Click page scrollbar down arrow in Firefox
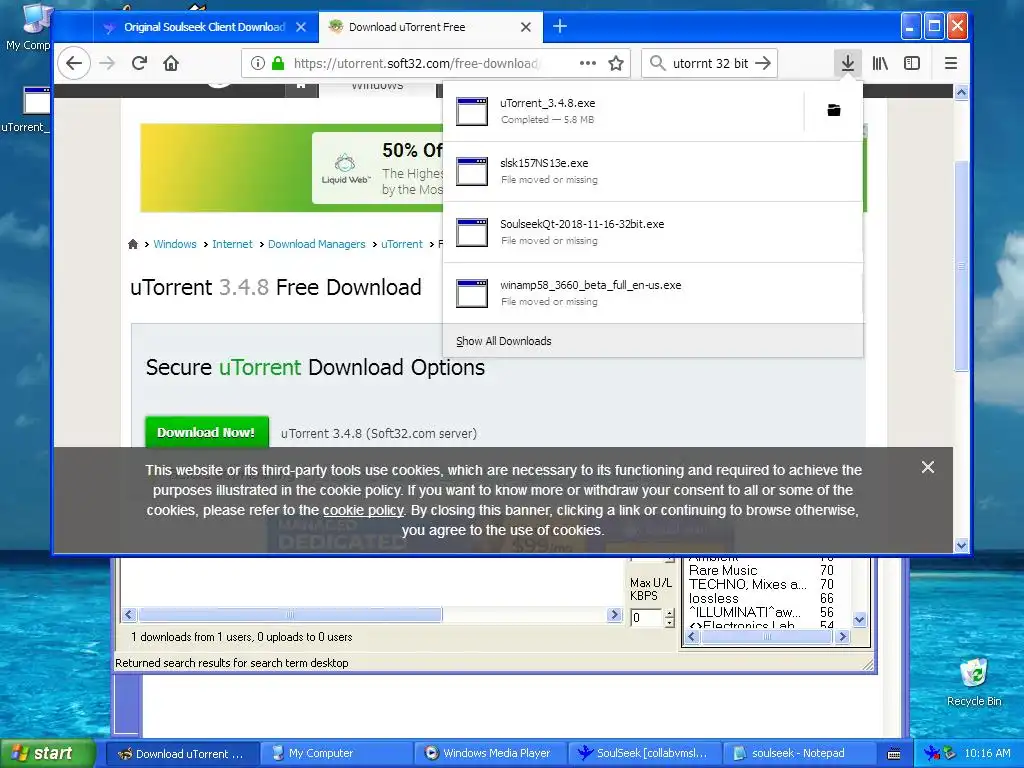 click(x=961, y=545)
